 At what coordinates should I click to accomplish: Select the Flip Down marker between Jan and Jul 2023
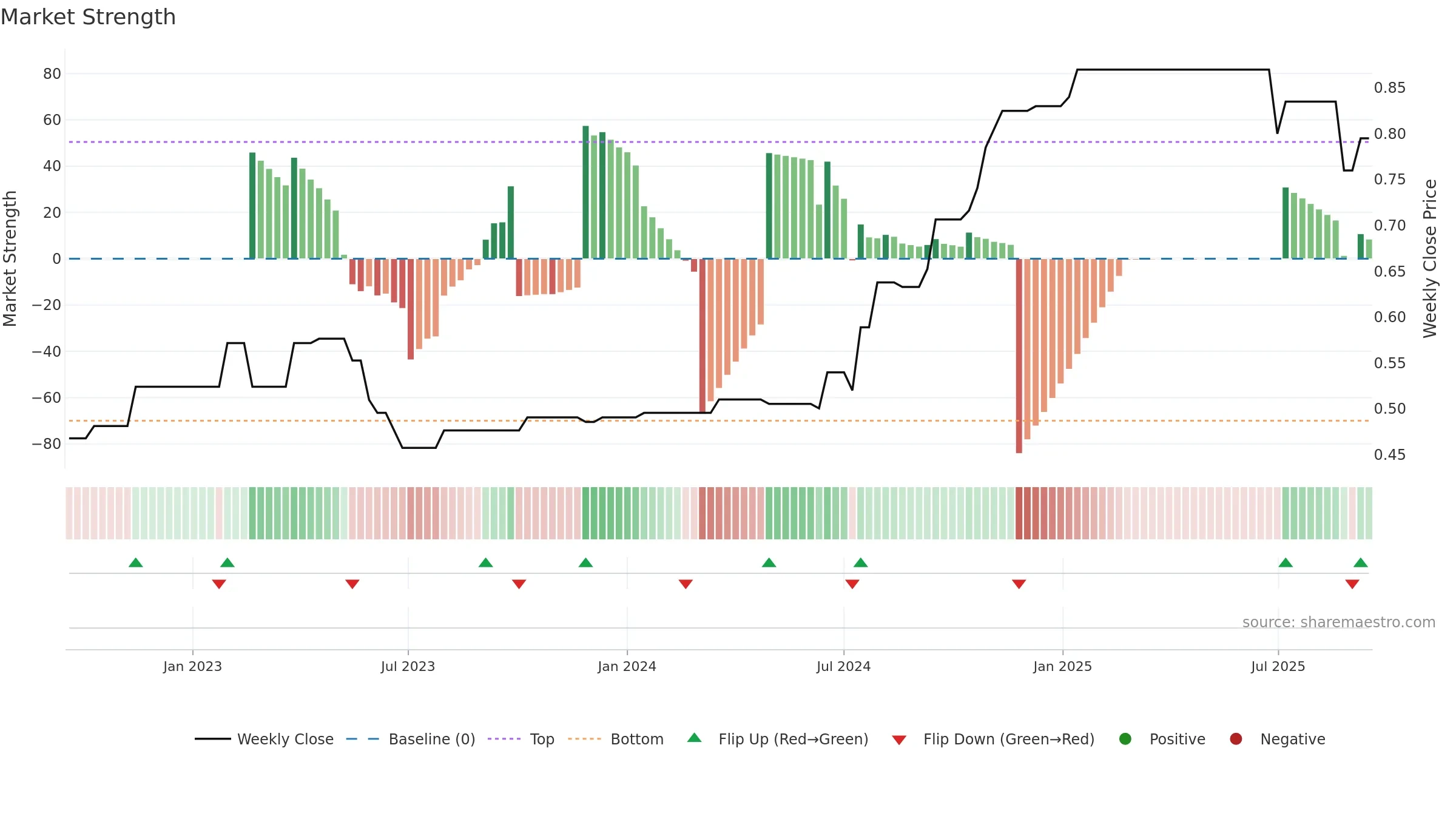point(352,584)
